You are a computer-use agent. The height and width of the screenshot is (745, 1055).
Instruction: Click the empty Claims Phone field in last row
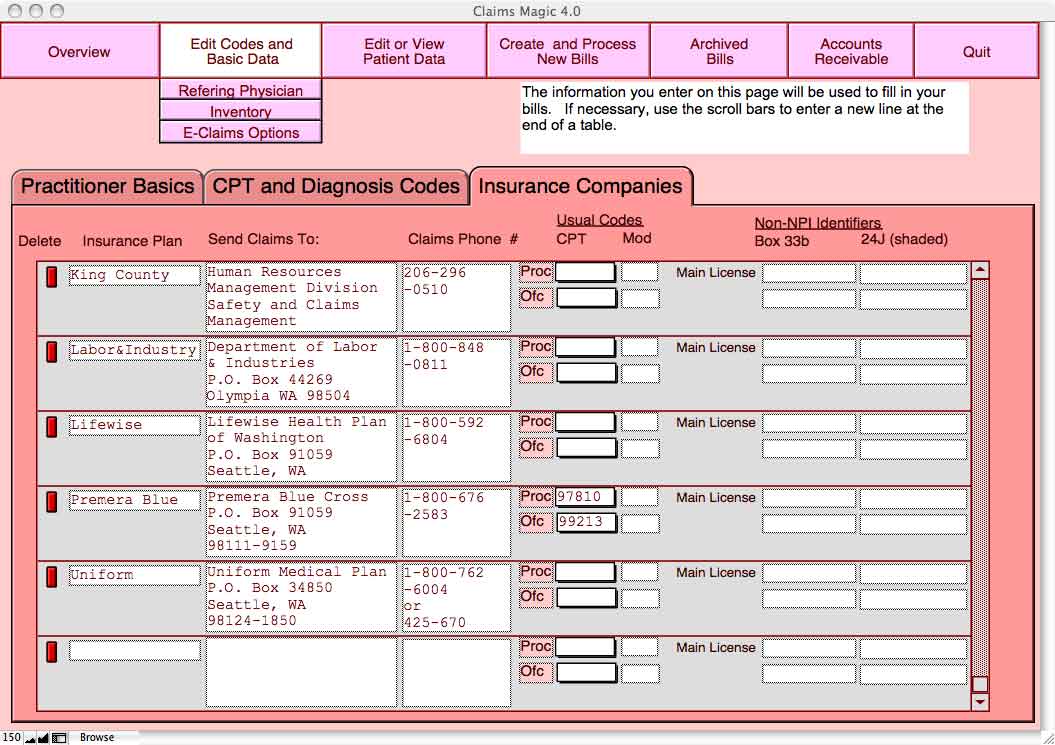tap(456, 672)
